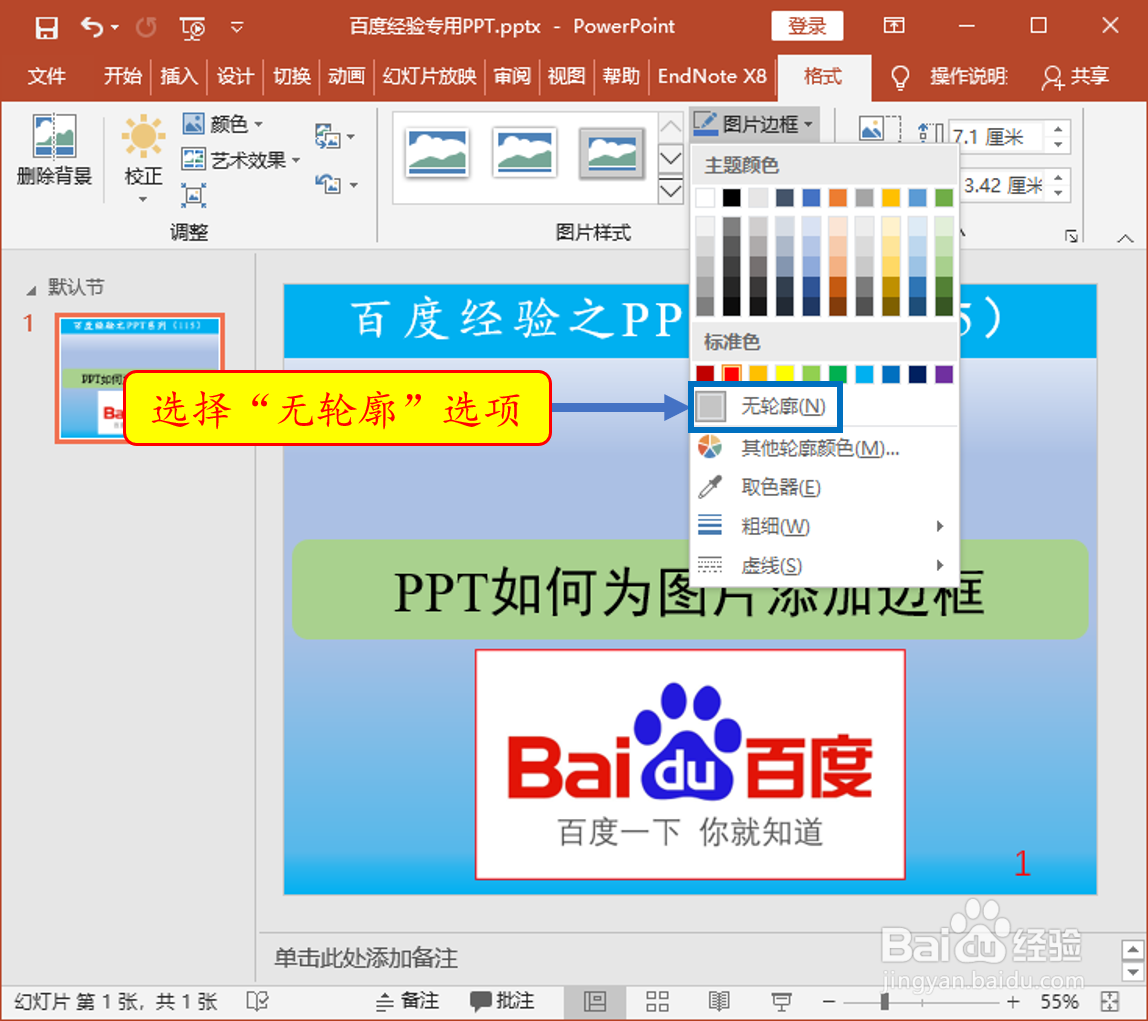The image size is (1148, 1021).
Task: Collapse the ribbon with the caret icon
Action: 1125,239
